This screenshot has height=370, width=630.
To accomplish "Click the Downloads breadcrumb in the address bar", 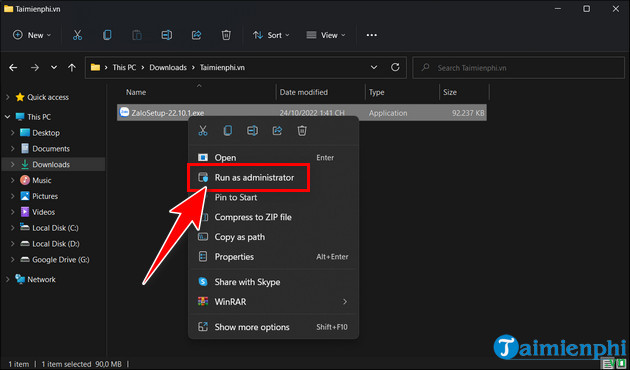I will [x=168, y=67].
